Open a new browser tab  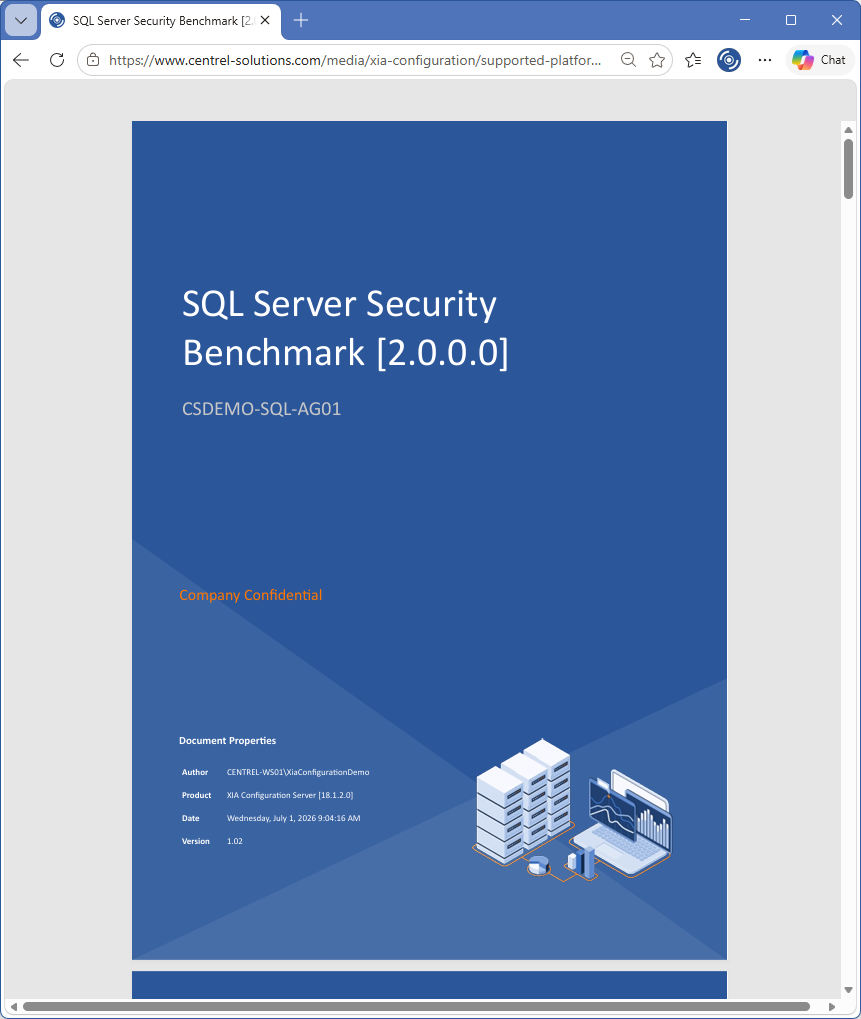301,21
